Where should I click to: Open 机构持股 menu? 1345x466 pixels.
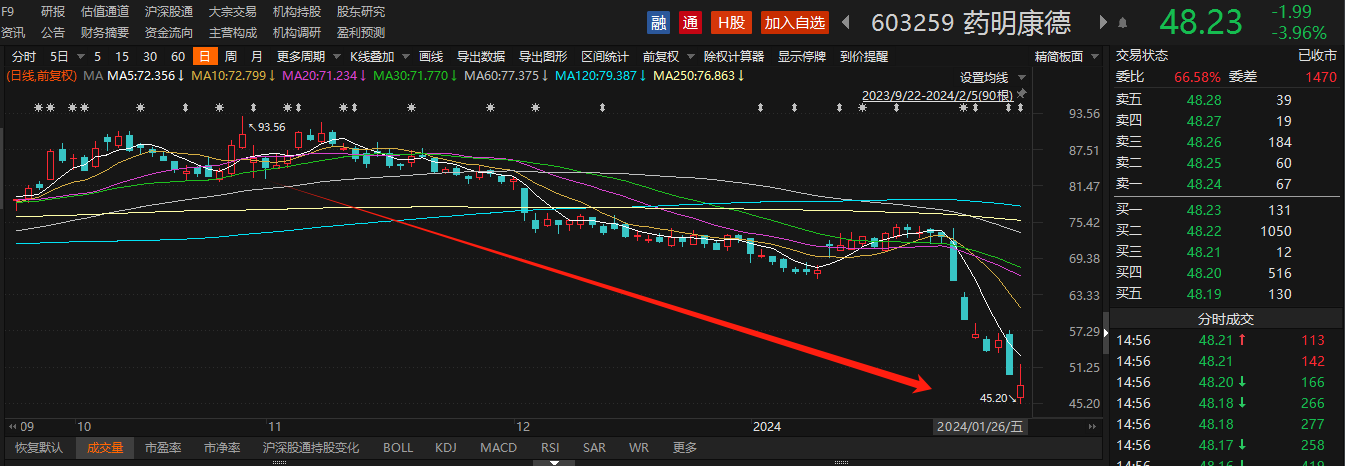(297, 12)
